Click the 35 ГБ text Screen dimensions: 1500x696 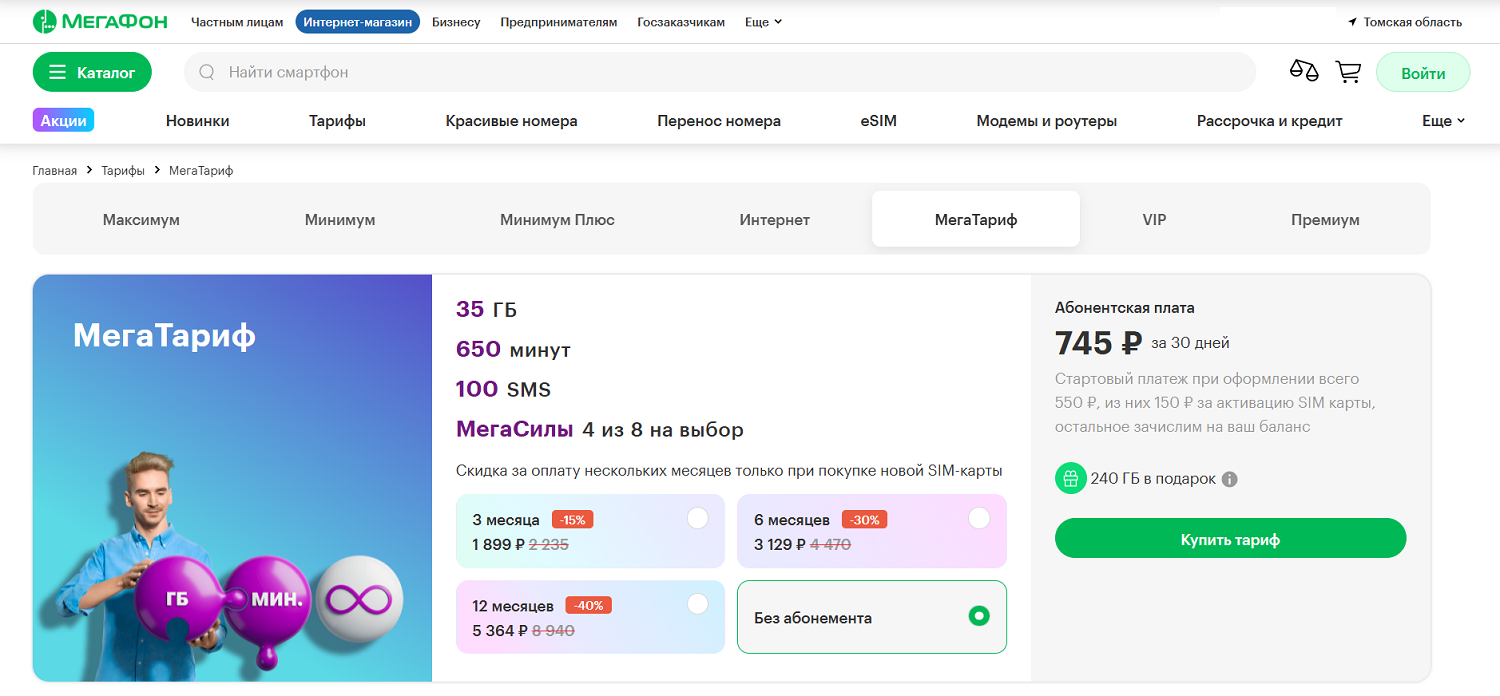(x=486, y=310)
